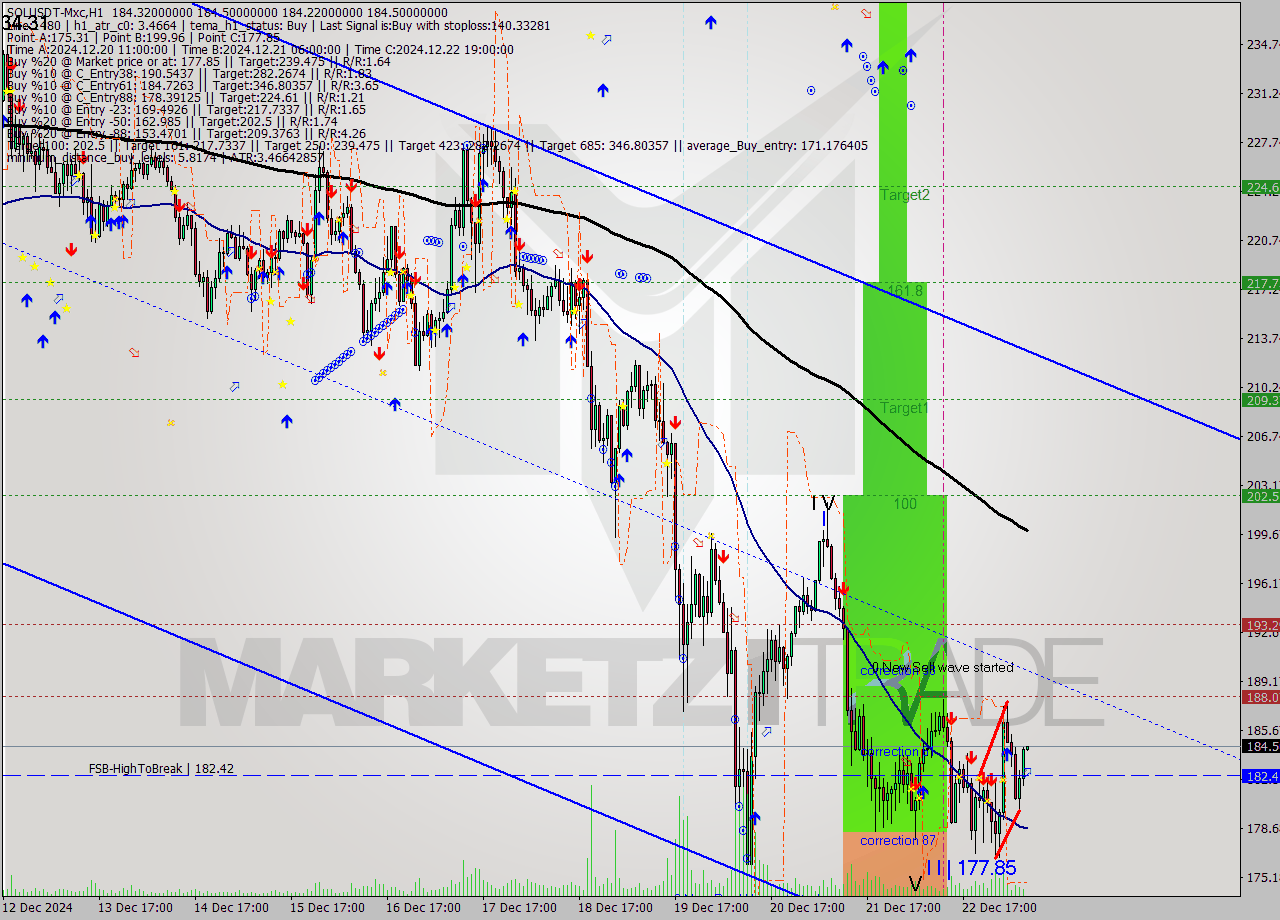Click the 177.85 wave low label
The width and height of the screenshot is (1280, 920).
coord(986,868)
